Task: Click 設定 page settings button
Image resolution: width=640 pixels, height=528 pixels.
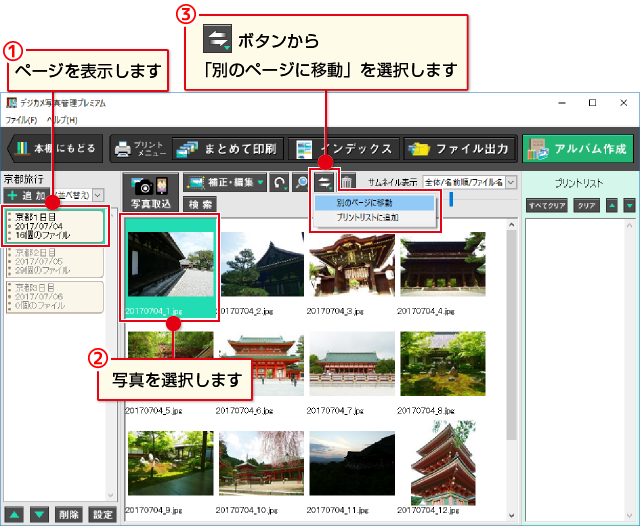Action: [102, 515]
